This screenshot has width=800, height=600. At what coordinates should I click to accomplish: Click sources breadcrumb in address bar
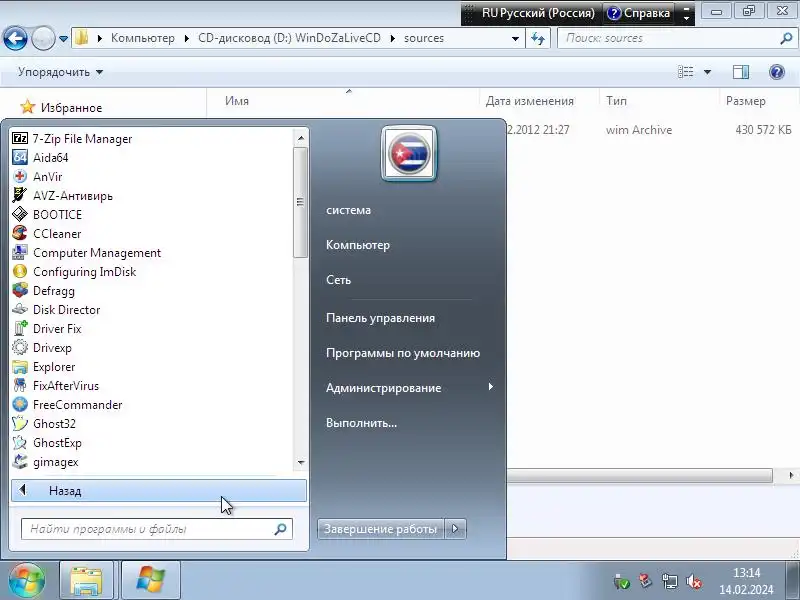click(x=423, y=38)
